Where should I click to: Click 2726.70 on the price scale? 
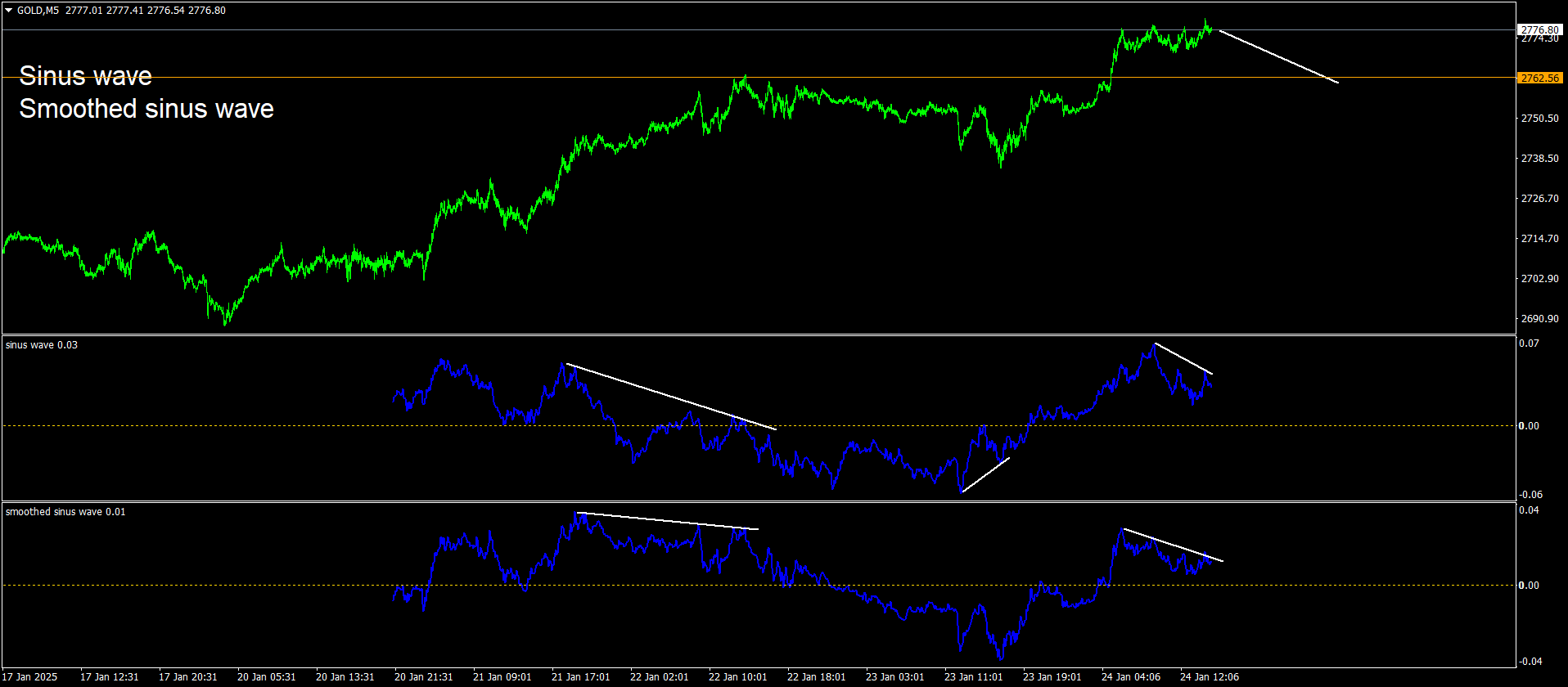point(1539,199)
